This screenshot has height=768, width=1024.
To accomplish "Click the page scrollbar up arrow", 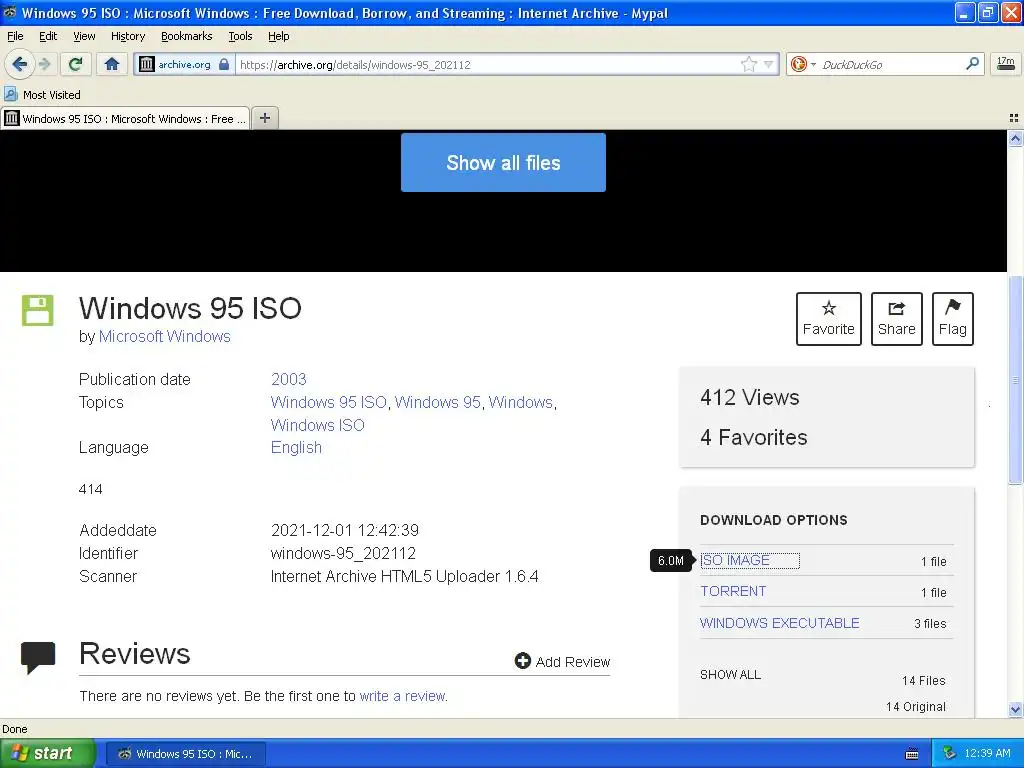I will point(1015,138).
